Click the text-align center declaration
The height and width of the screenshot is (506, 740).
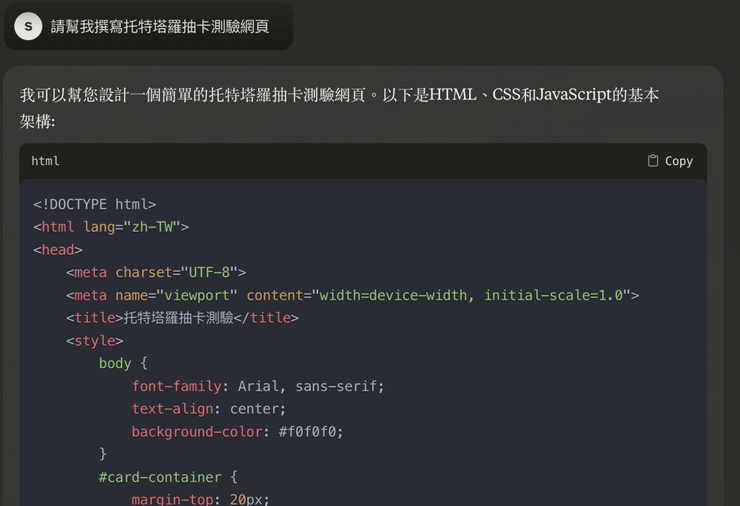coord(208,409)
